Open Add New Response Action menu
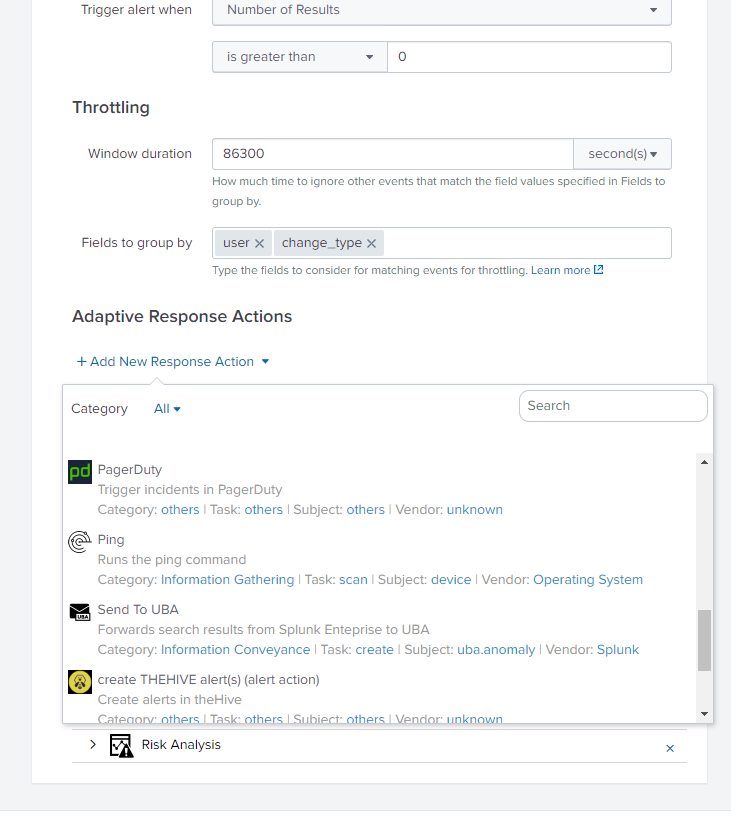731x819 pixels. point(172,361)
